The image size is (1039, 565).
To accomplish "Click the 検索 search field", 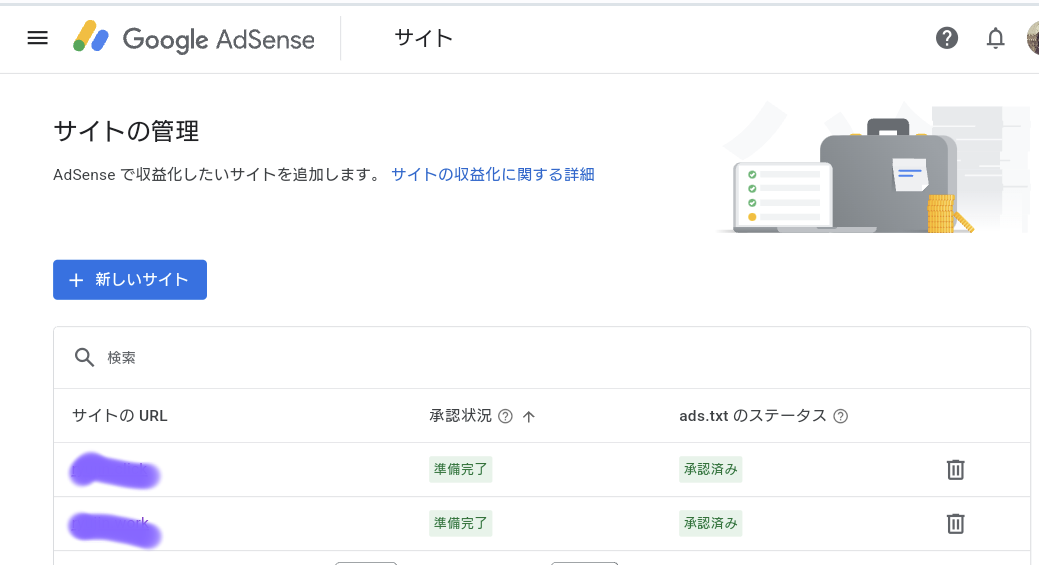I will click(542, 358).
